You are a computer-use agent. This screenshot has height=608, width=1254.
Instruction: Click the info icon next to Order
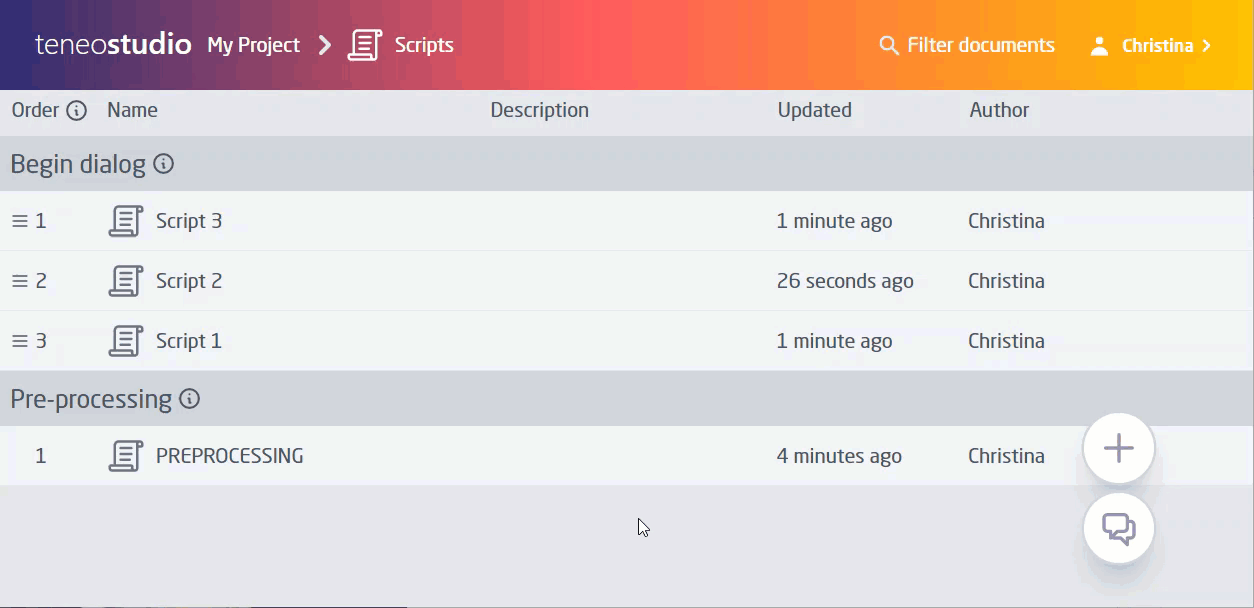78,110
